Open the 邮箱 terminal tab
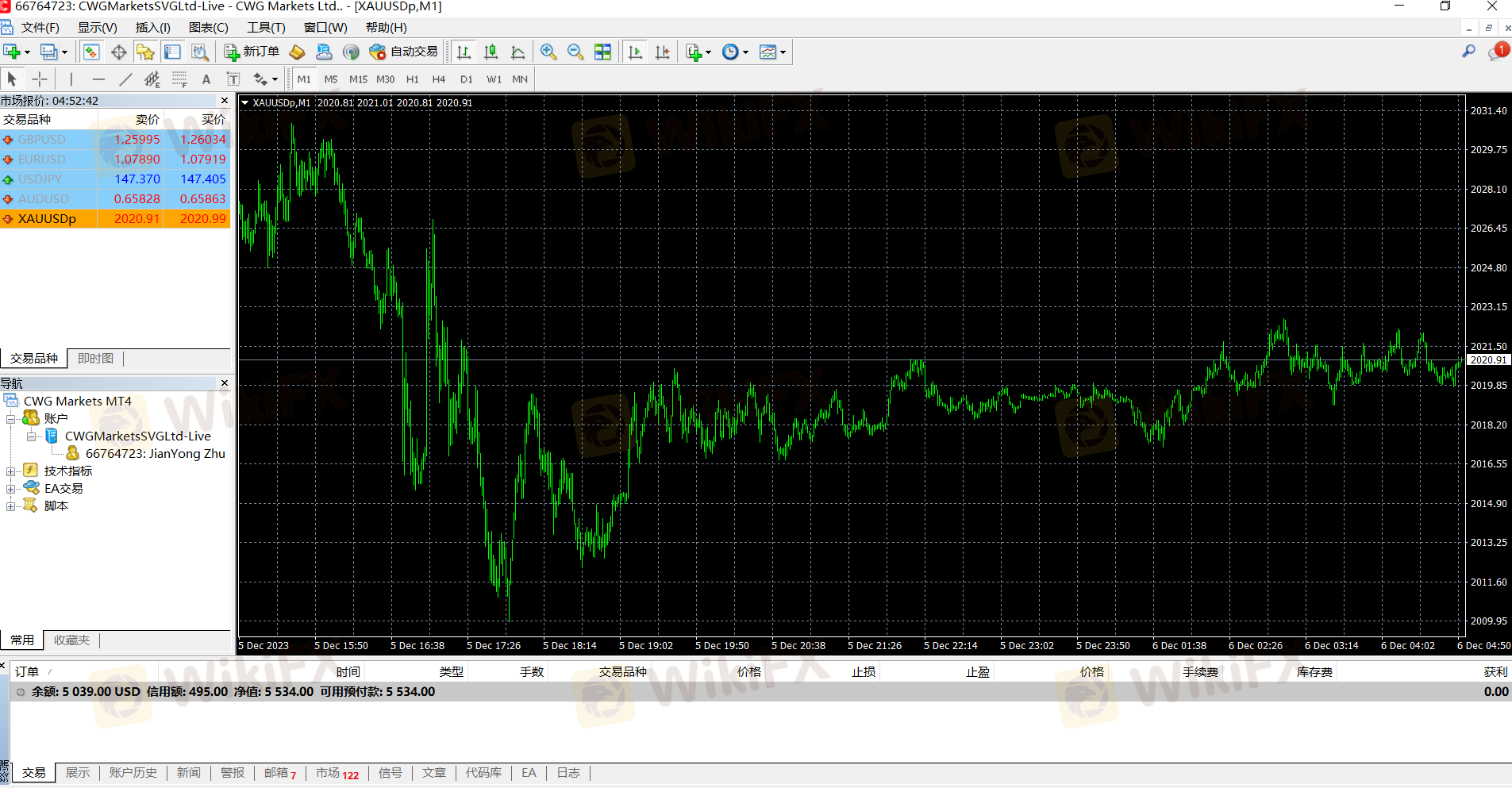Image resolution: width=1512 pixels, height=788 pixels. [280, 773]
